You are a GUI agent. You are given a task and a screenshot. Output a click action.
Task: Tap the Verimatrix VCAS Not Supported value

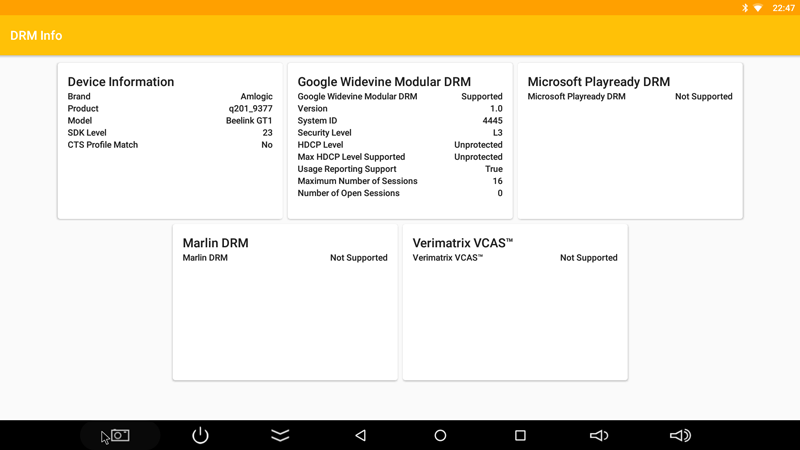pyautogui.click(x=589, y=258)
